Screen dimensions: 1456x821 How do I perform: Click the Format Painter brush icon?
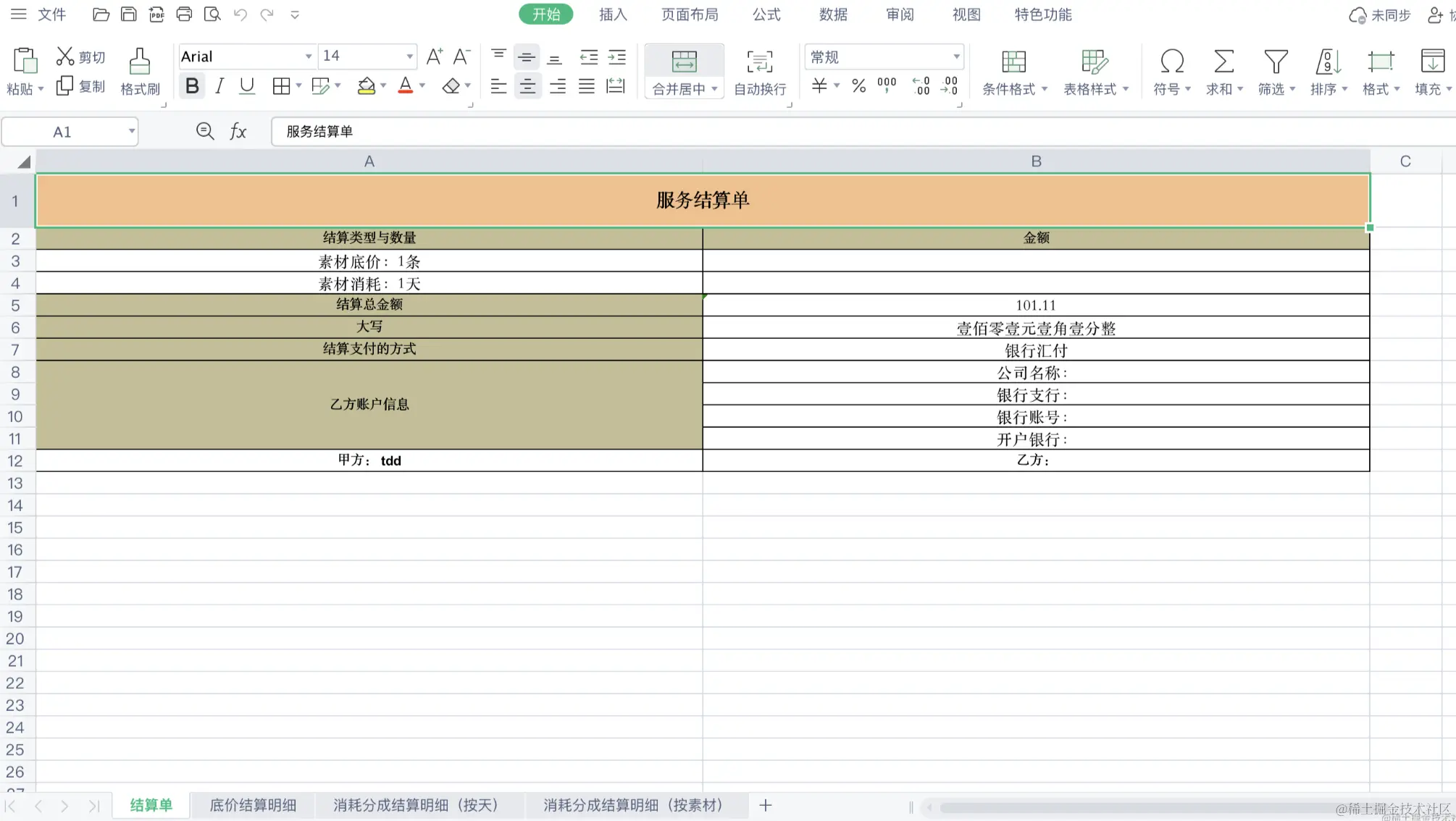tap(139, 62)
